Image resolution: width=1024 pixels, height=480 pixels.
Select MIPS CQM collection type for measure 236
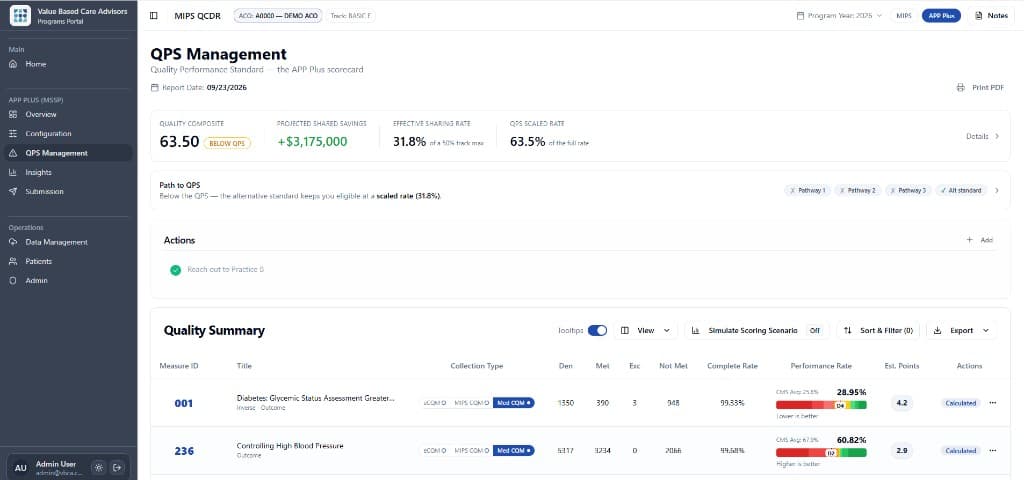[x=470, y=451]
